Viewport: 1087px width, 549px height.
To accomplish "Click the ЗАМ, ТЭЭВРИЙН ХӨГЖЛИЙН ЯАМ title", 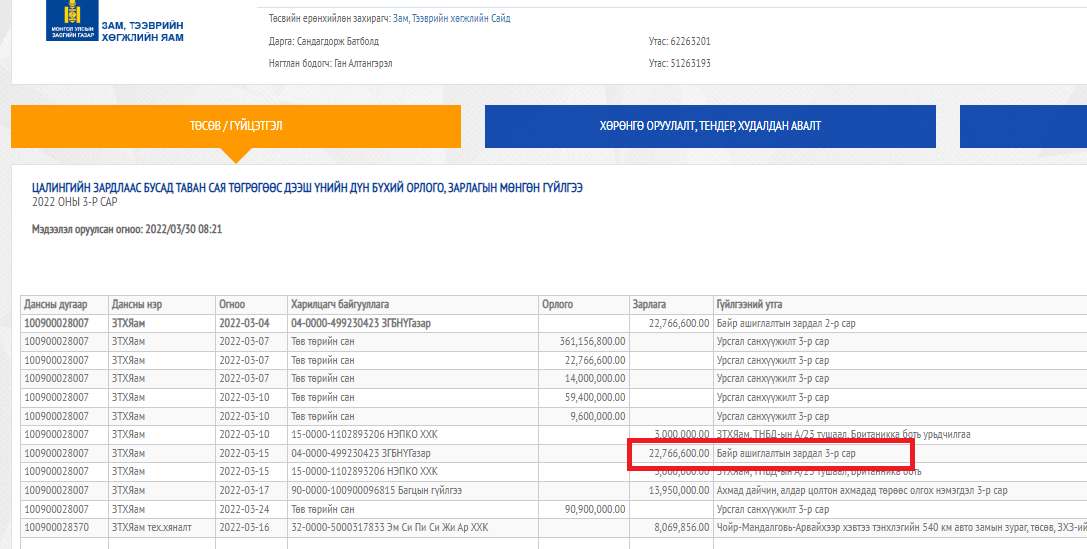I will coord(142,31).
